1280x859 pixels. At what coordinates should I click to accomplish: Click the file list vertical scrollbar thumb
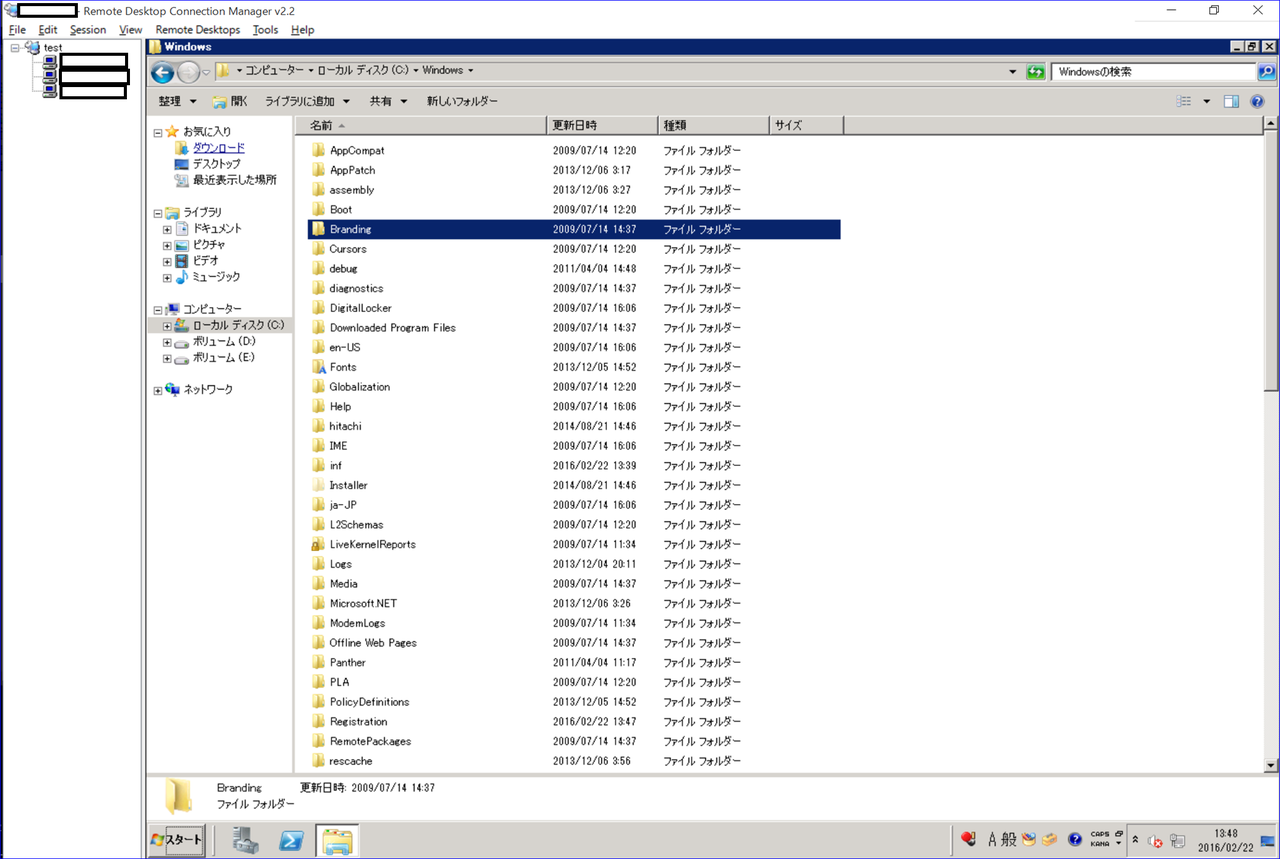click(1271, 261)
